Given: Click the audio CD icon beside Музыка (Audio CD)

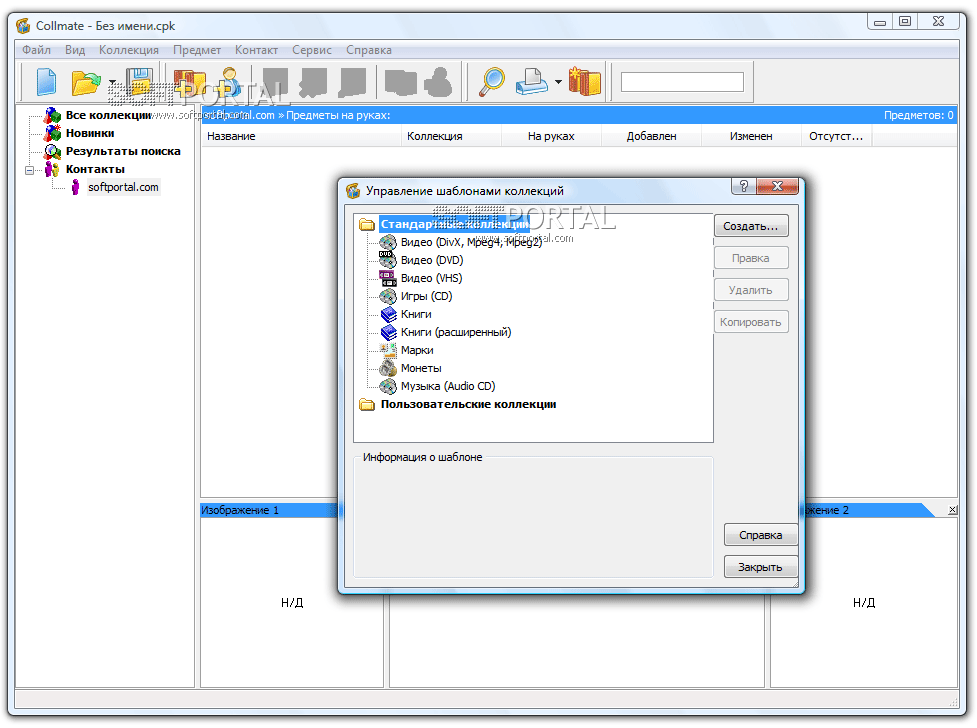Looking at the screenshot, I should tap(388, 386).
